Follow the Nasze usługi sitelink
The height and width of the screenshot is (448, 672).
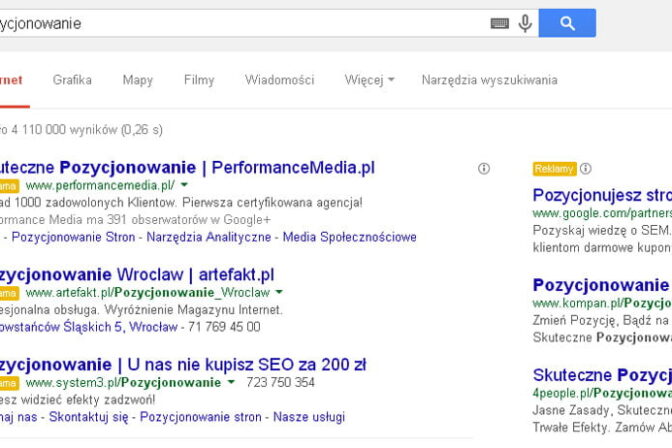coord(309,417)
